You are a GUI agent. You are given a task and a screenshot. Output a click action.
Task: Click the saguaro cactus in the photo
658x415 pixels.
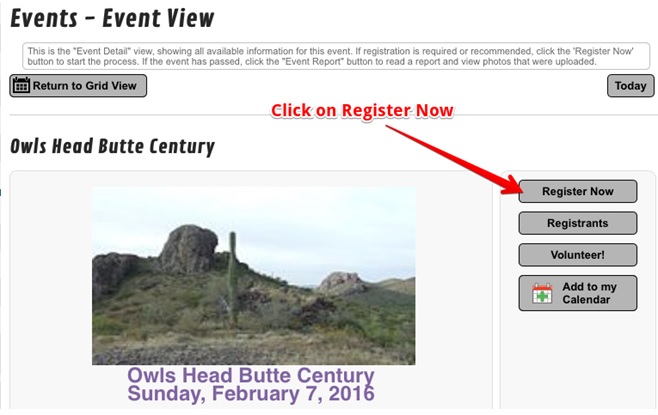(x=232, y=277)
